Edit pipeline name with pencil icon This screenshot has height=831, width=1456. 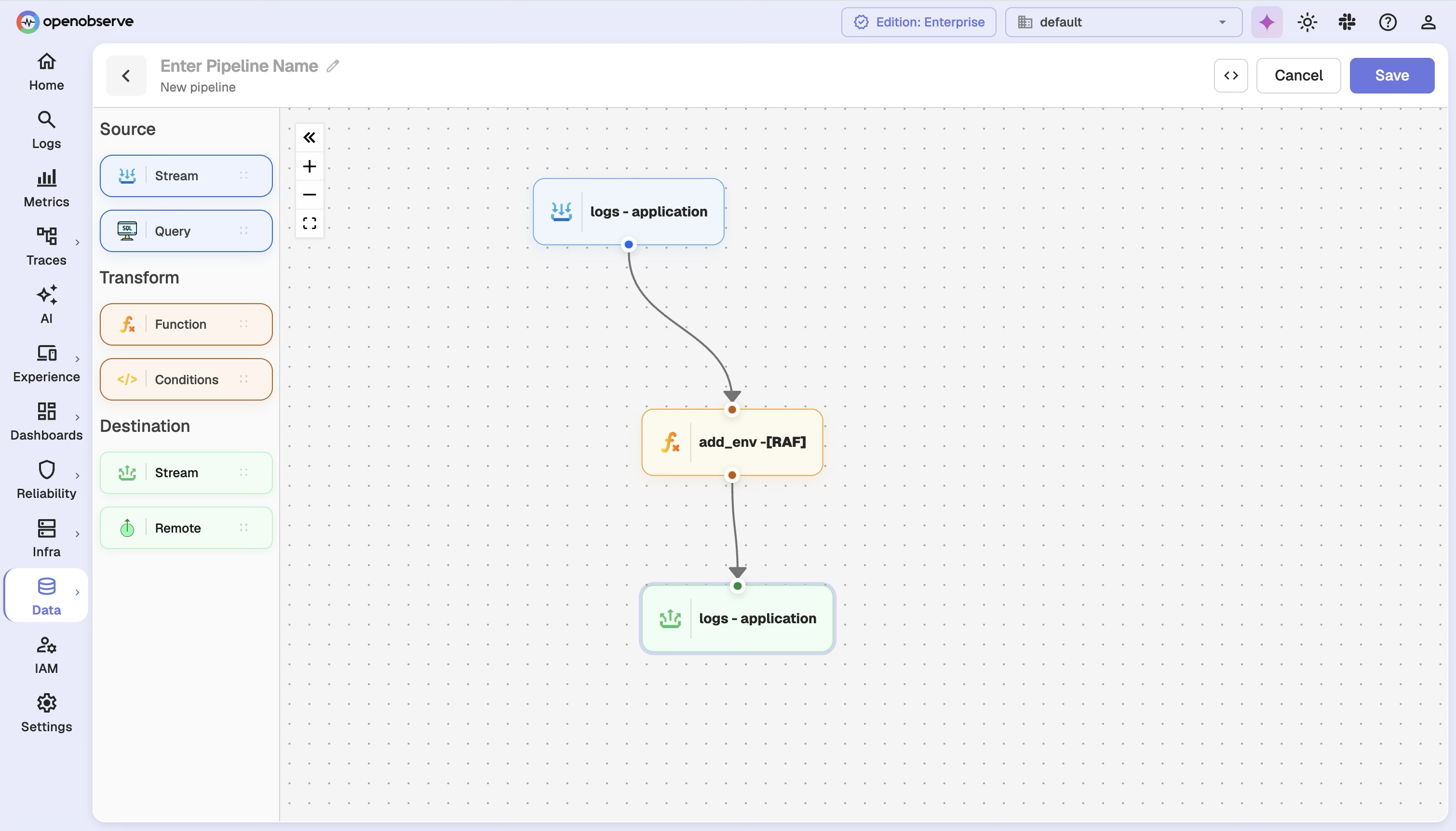[x=333, y=66]
